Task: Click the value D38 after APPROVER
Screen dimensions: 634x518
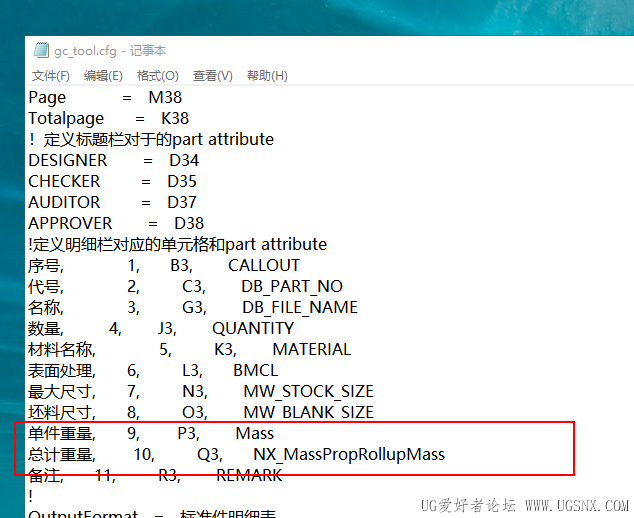Action: pyautogui.click(x=189, y=224)
